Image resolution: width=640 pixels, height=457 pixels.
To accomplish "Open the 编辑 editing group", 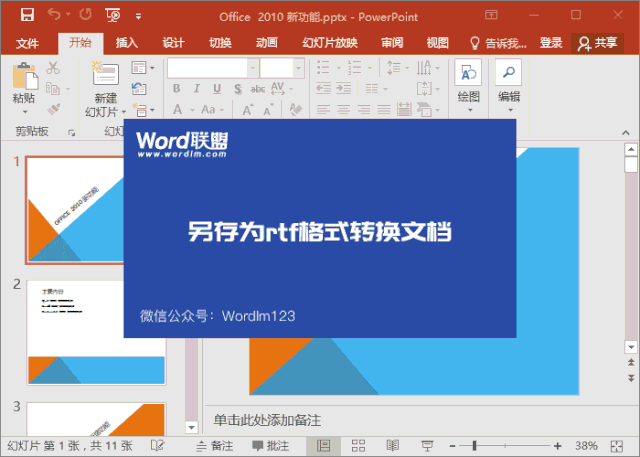I will click(x=509, y=86).
